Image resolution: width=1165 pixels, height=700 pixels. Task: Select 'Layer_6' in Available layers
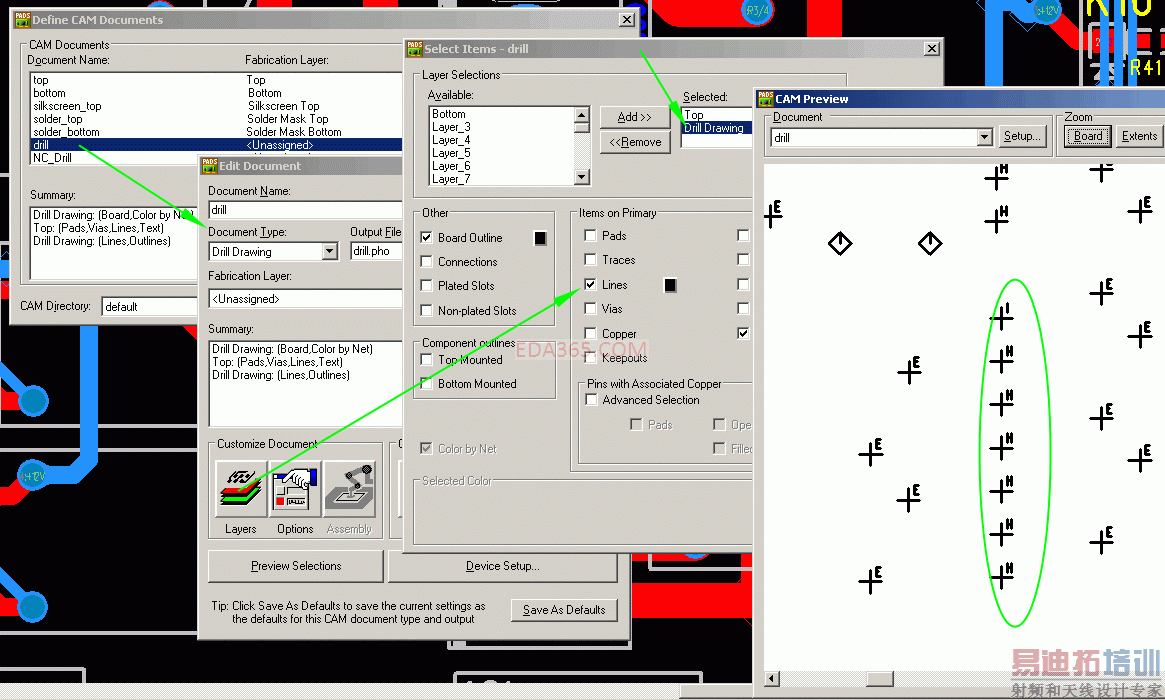click(x=502, y=166)
